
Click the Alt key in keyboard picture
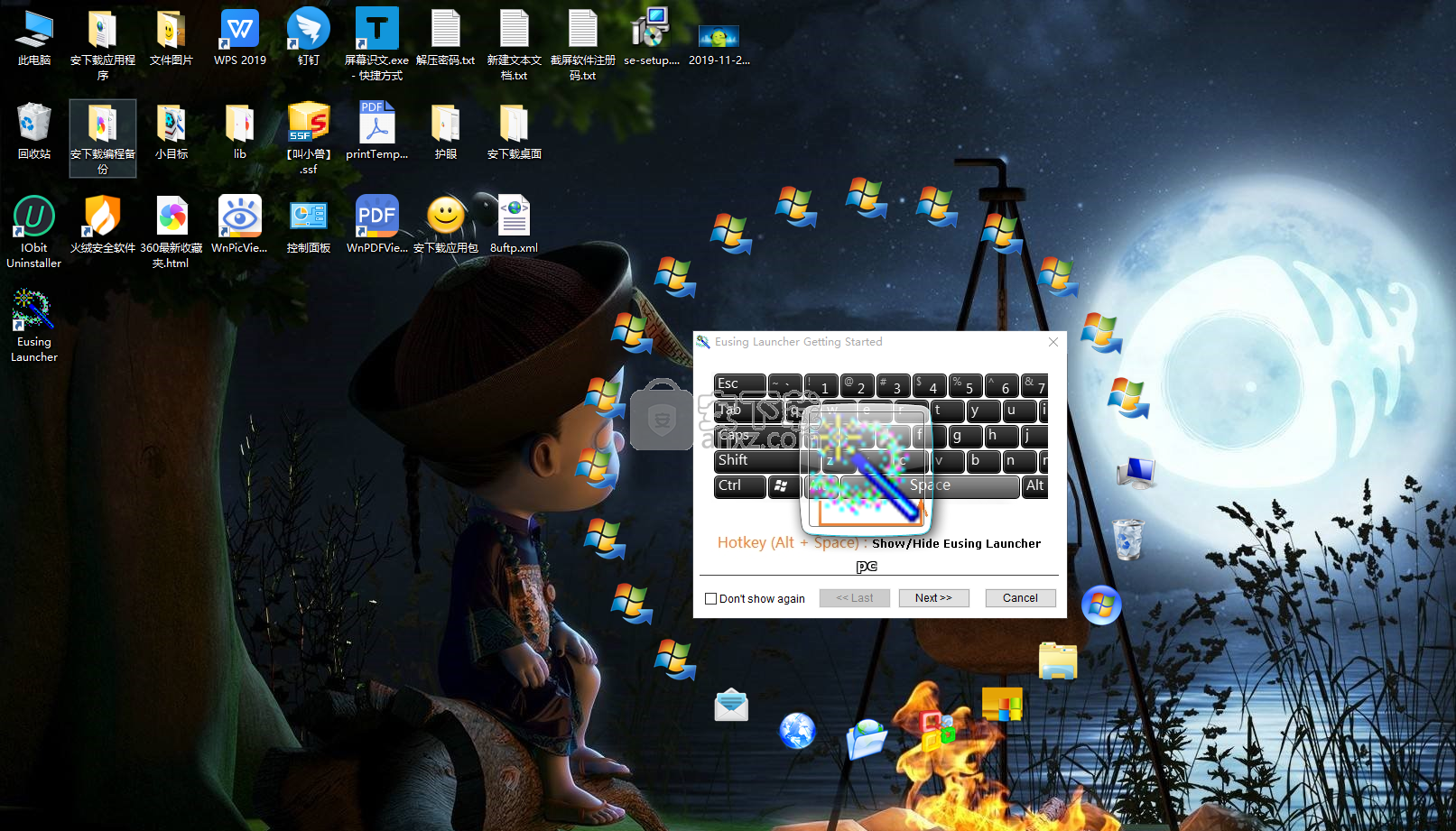[x=1034, y=486]
